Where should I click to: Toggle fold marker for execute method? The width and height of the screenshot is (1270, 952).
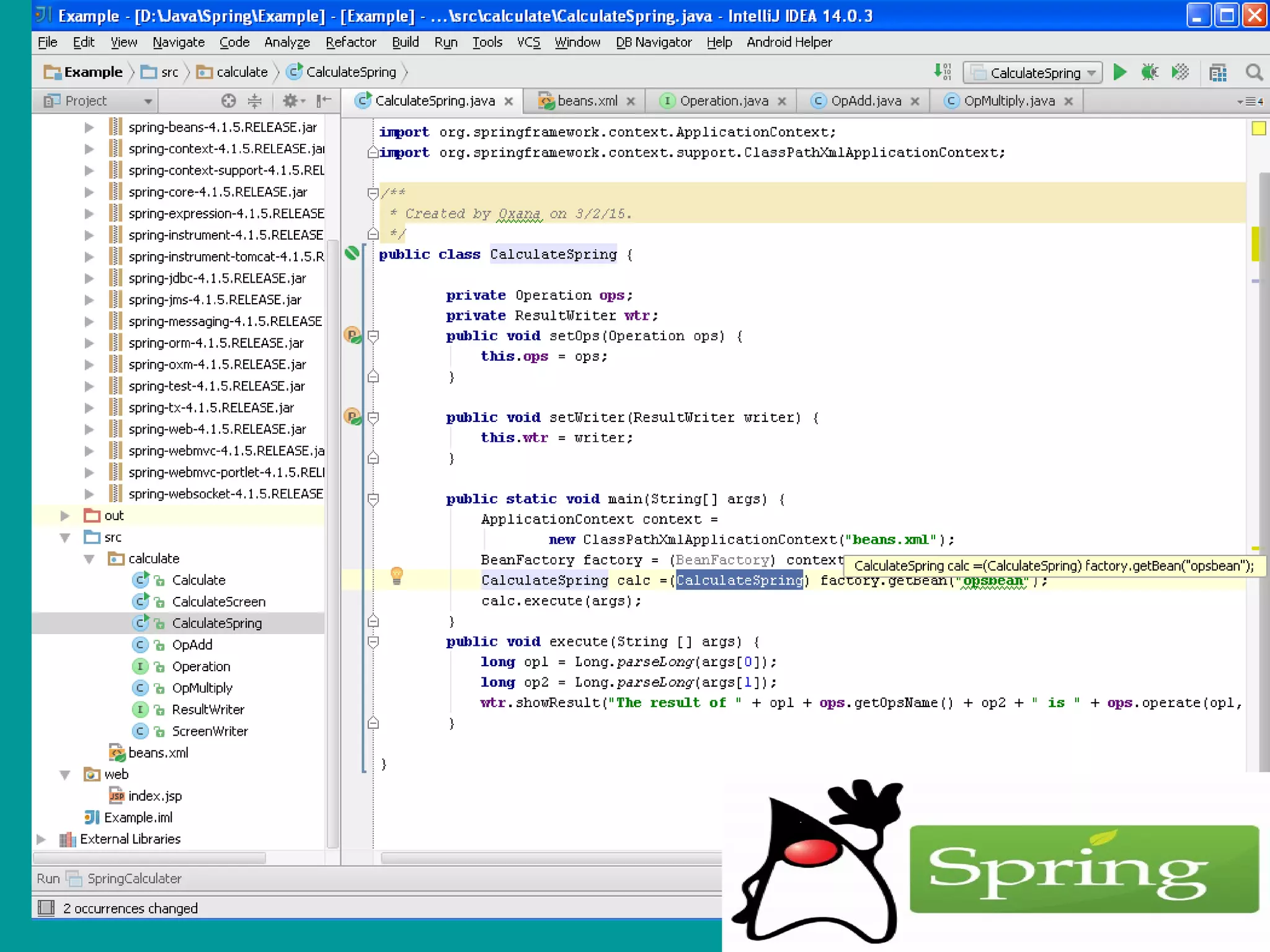pos(373,642)
